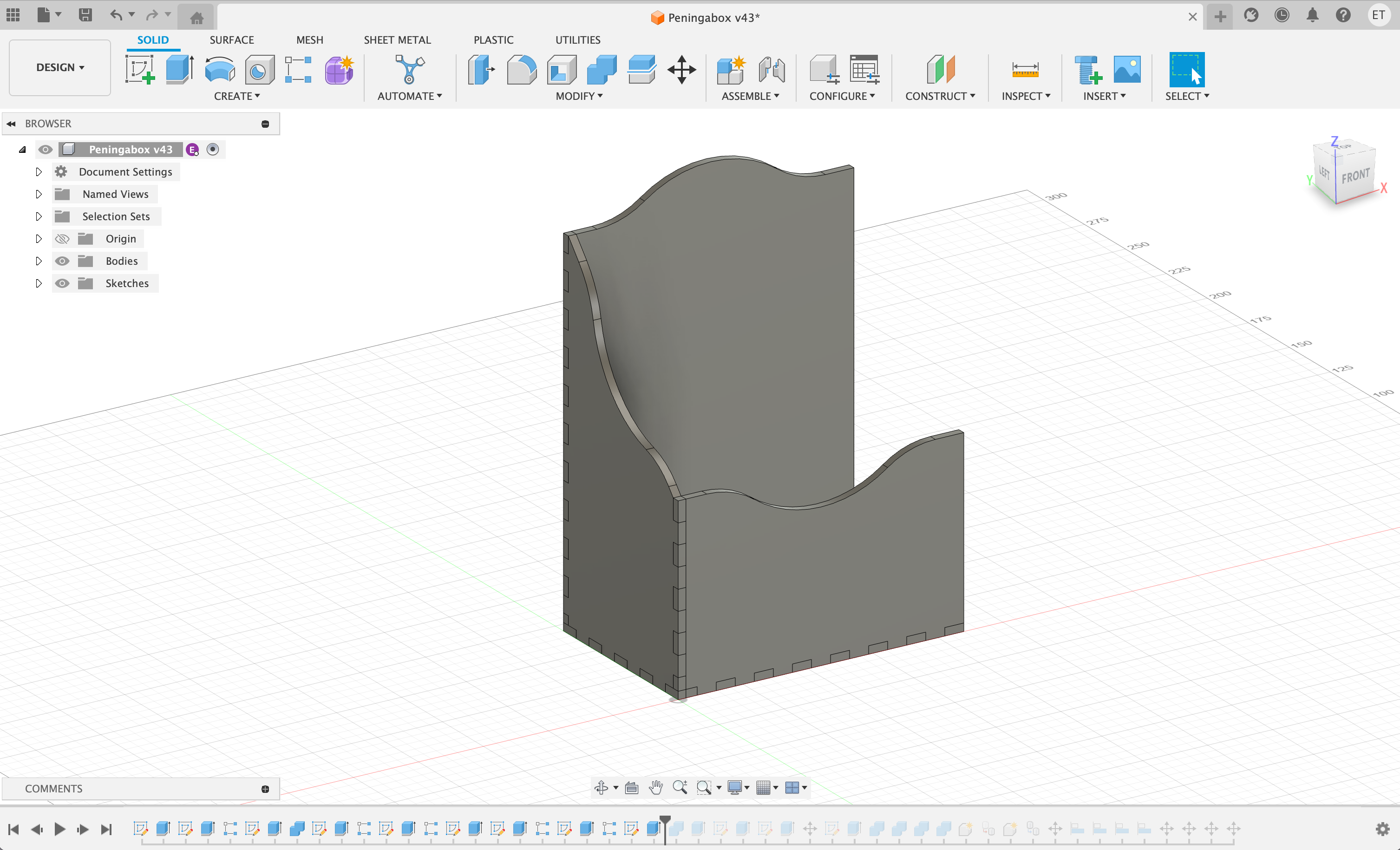Collapse the Browser panel minus button
1400x850 pixels.
265,124
